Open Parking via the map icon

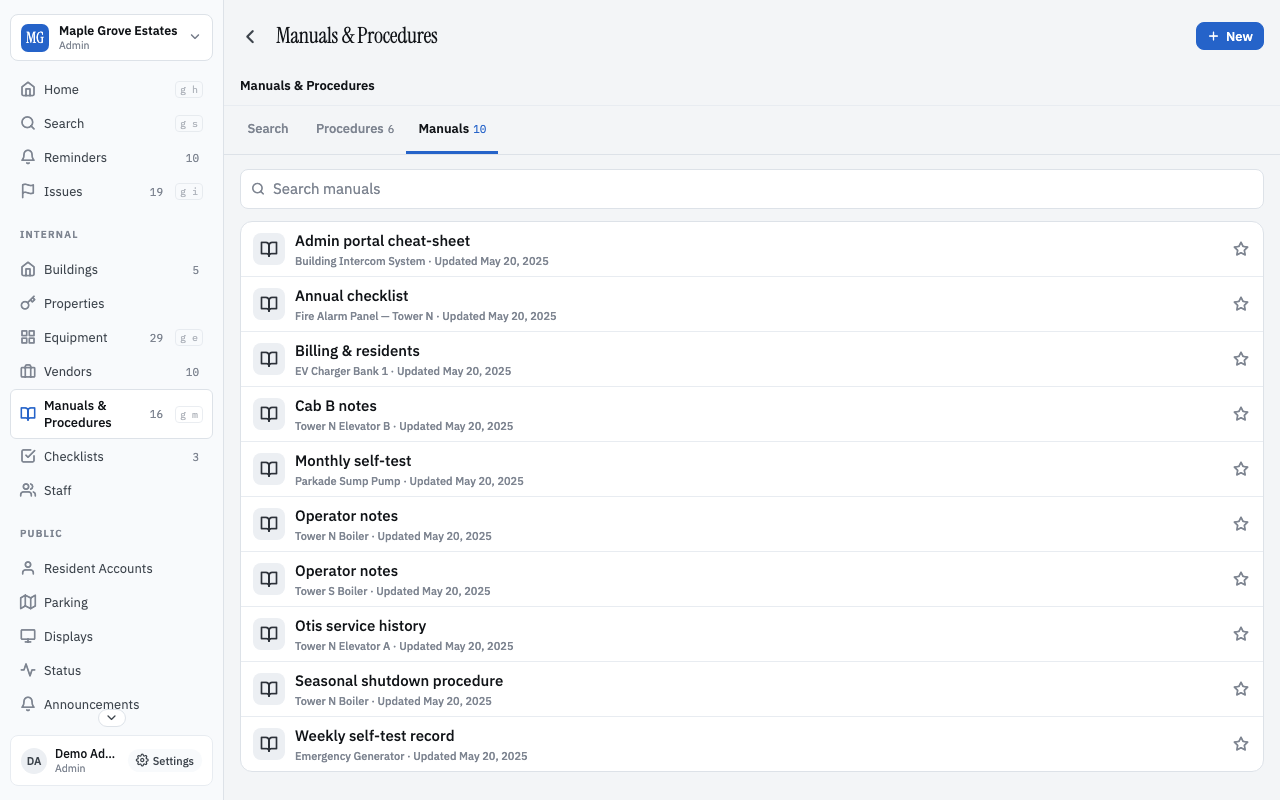click(x=28, y=602)
